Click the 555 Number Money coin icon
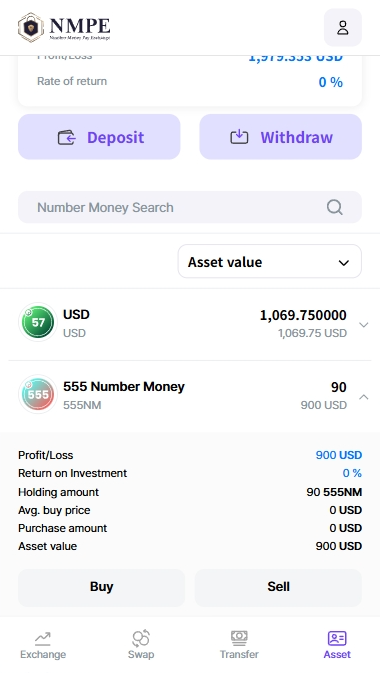The image size is (380, 673). click(38, 394)
